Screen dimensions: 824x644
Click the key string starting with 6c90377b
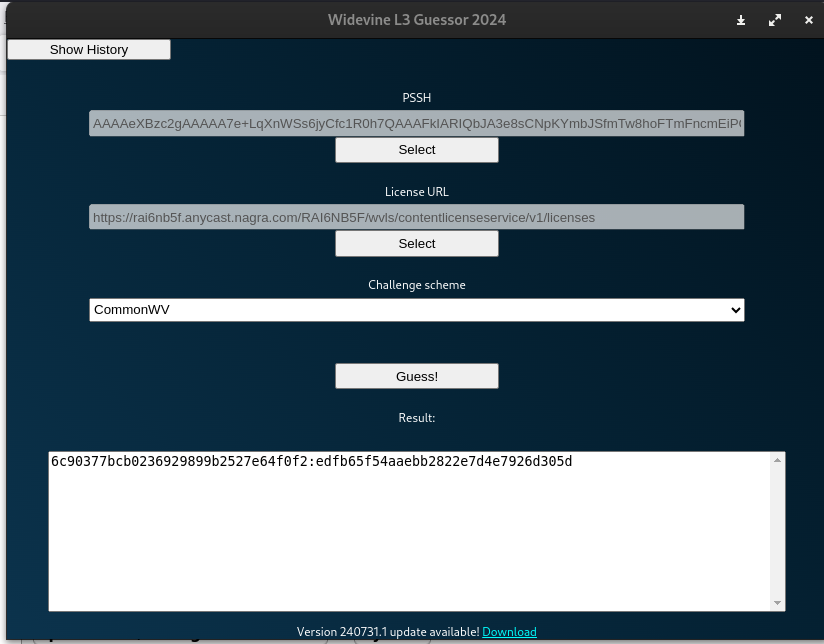tap(312, 461)
